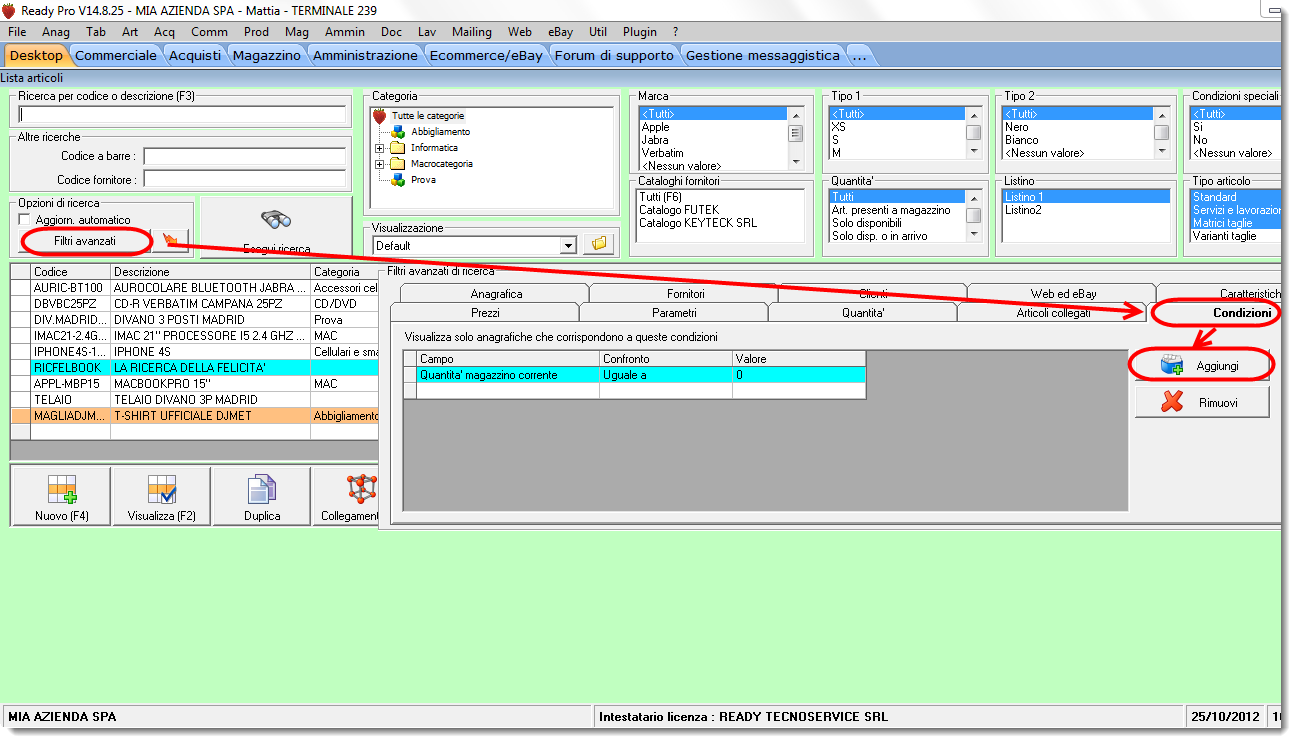
Task: Click Tipo 2 list scroll-up arrow
Action: [x=1162, y=114]
